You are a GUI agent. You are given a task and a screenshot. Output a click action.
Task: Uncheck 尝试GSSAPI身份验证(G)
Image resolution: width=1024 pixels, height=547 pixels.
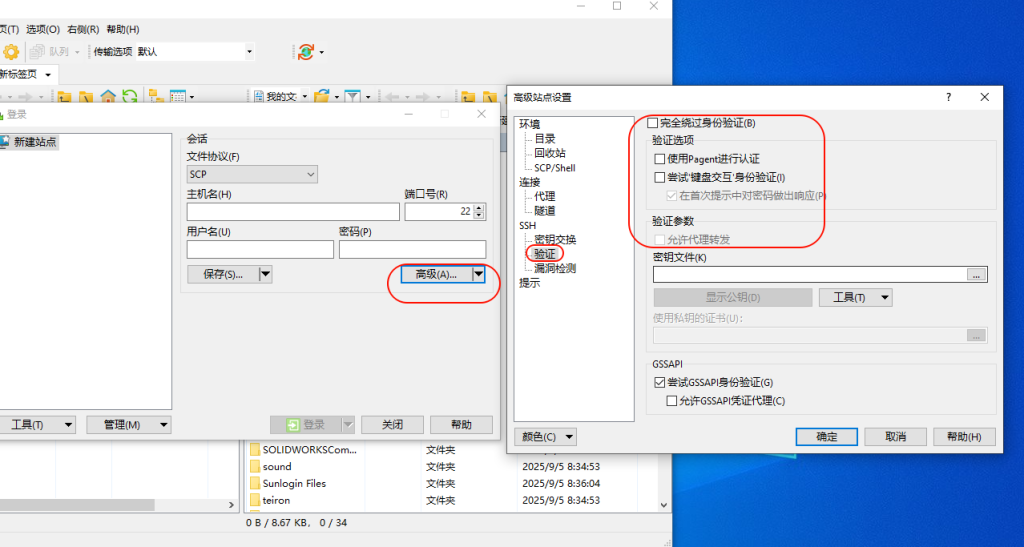(x=660, y=383)
